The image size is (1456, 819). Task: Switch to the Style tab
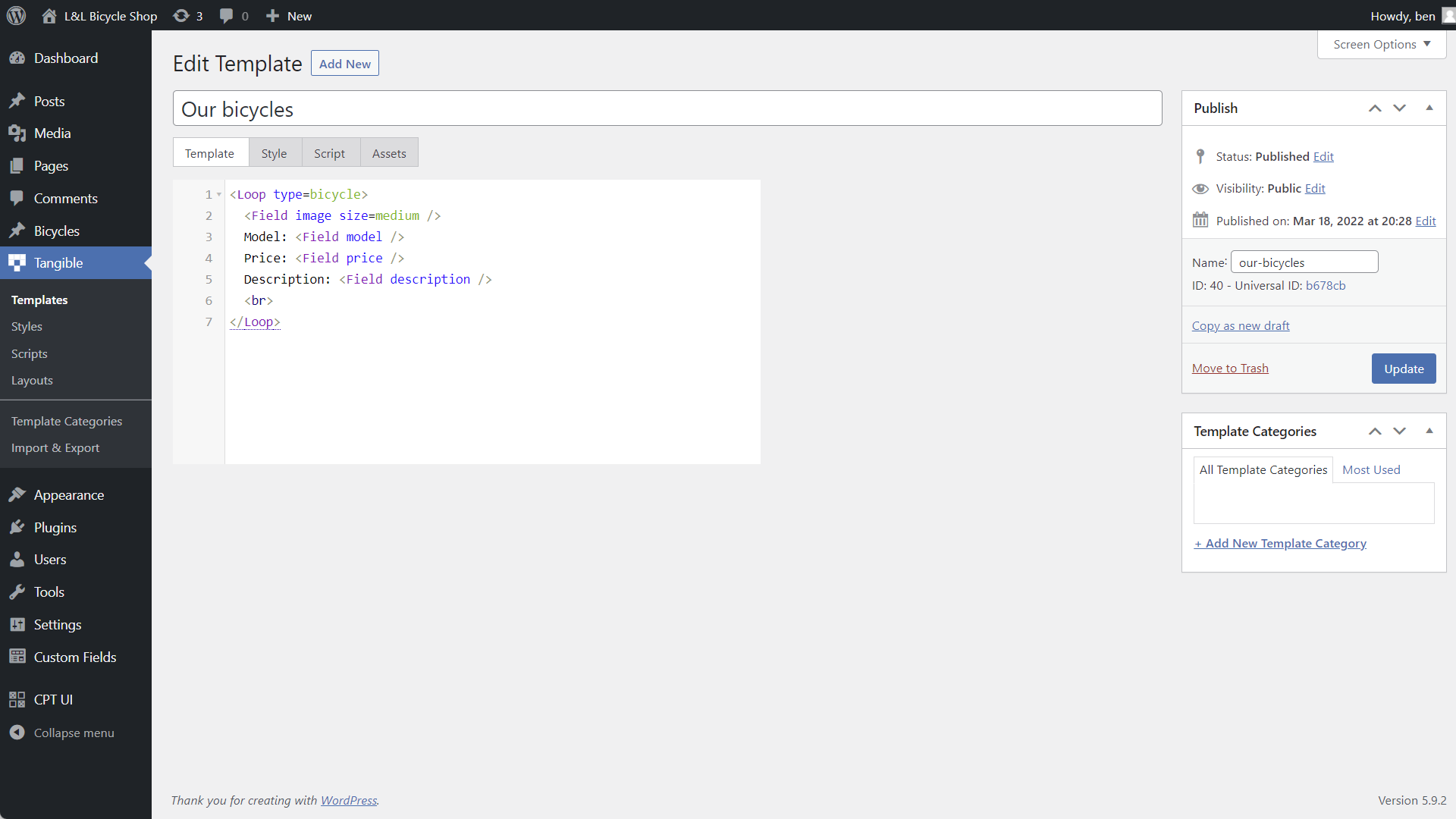click(274, 153)
